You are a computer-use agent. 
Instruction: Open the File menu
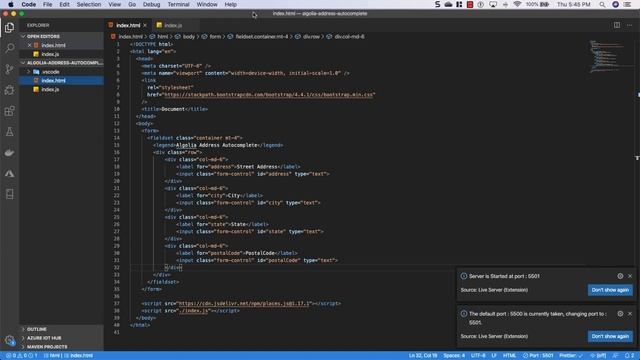[47, 4]
